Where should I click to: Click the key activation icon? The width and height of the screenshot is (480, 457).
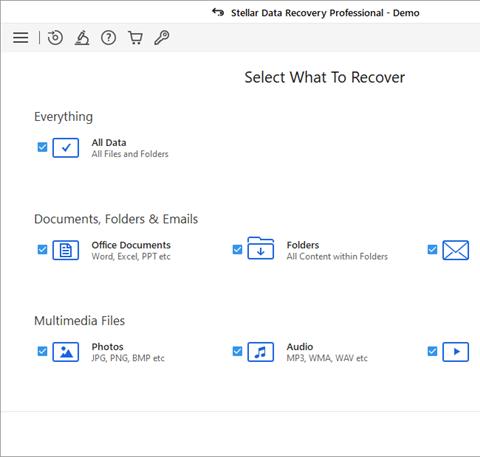coord(162,37)
